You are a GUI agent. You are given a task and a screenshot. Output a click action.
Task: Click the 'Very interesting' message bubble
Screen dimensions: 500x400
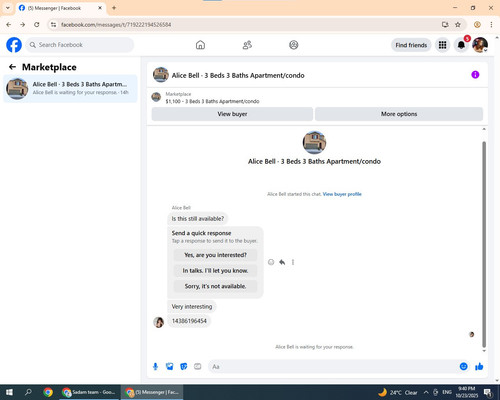[x=192, y=306]
